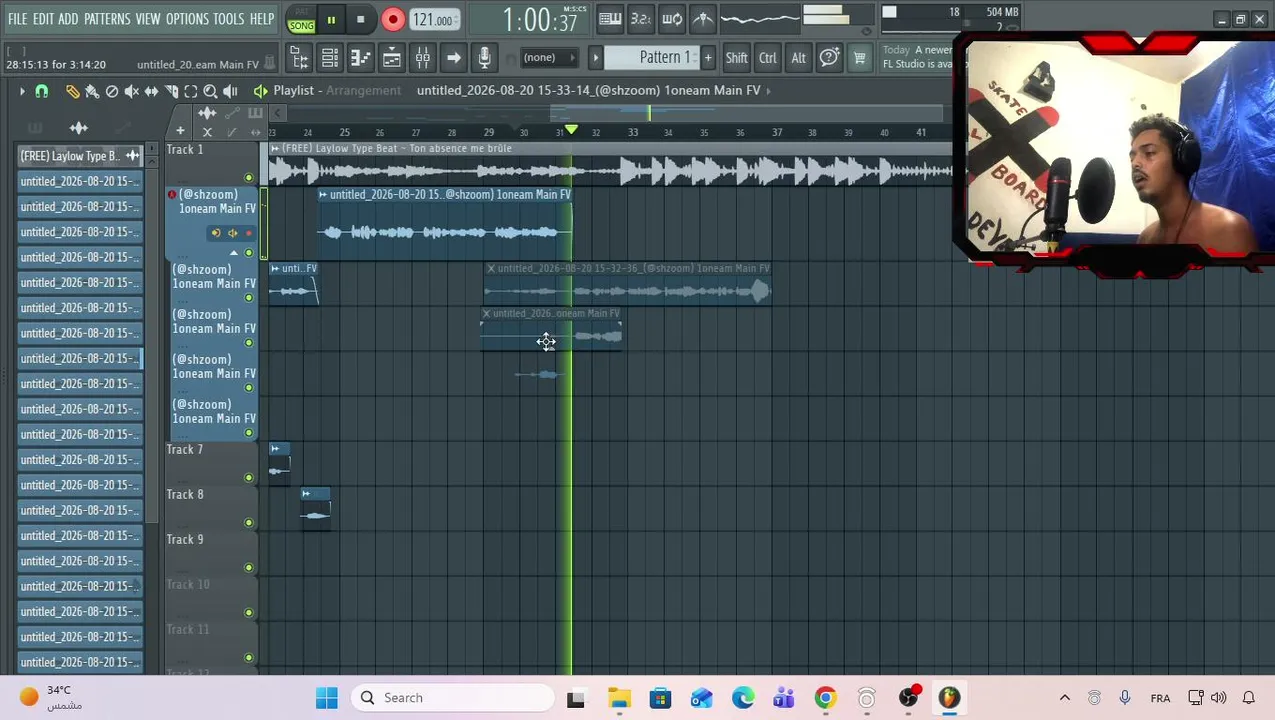Toggle record arm dot on the selected @shzoom track
1275x720 pixels.
pos(249,233)
